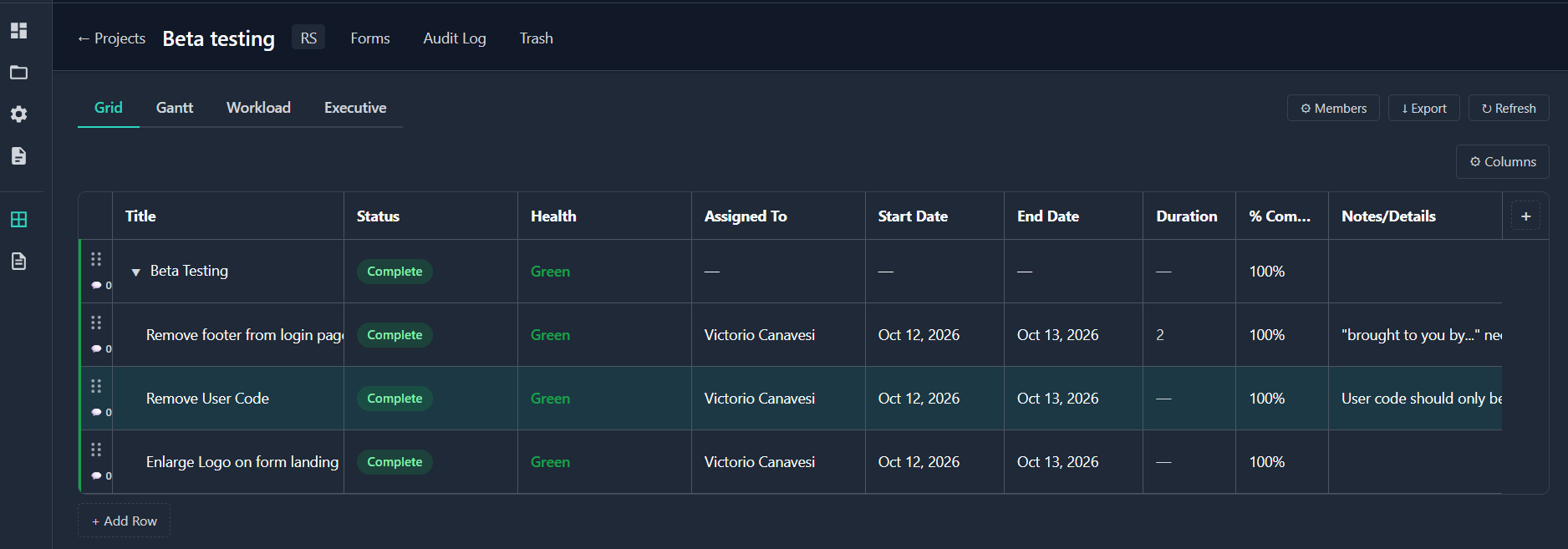The width and height of the screenshot is (1568, 549).
Task: Go back to Projects
Action: pyautogui.click(x=111, y=38)
